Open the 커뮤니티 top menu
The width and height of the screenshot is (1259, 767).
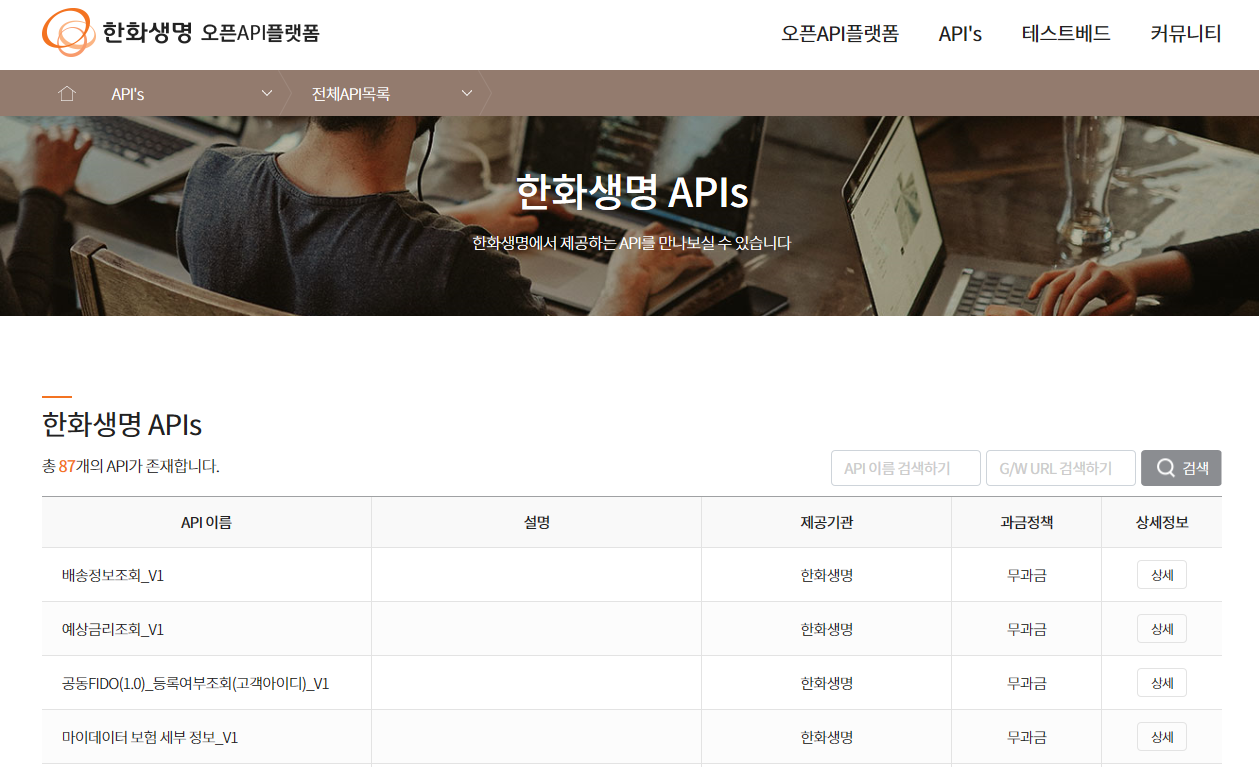[x=1186, y=33]
